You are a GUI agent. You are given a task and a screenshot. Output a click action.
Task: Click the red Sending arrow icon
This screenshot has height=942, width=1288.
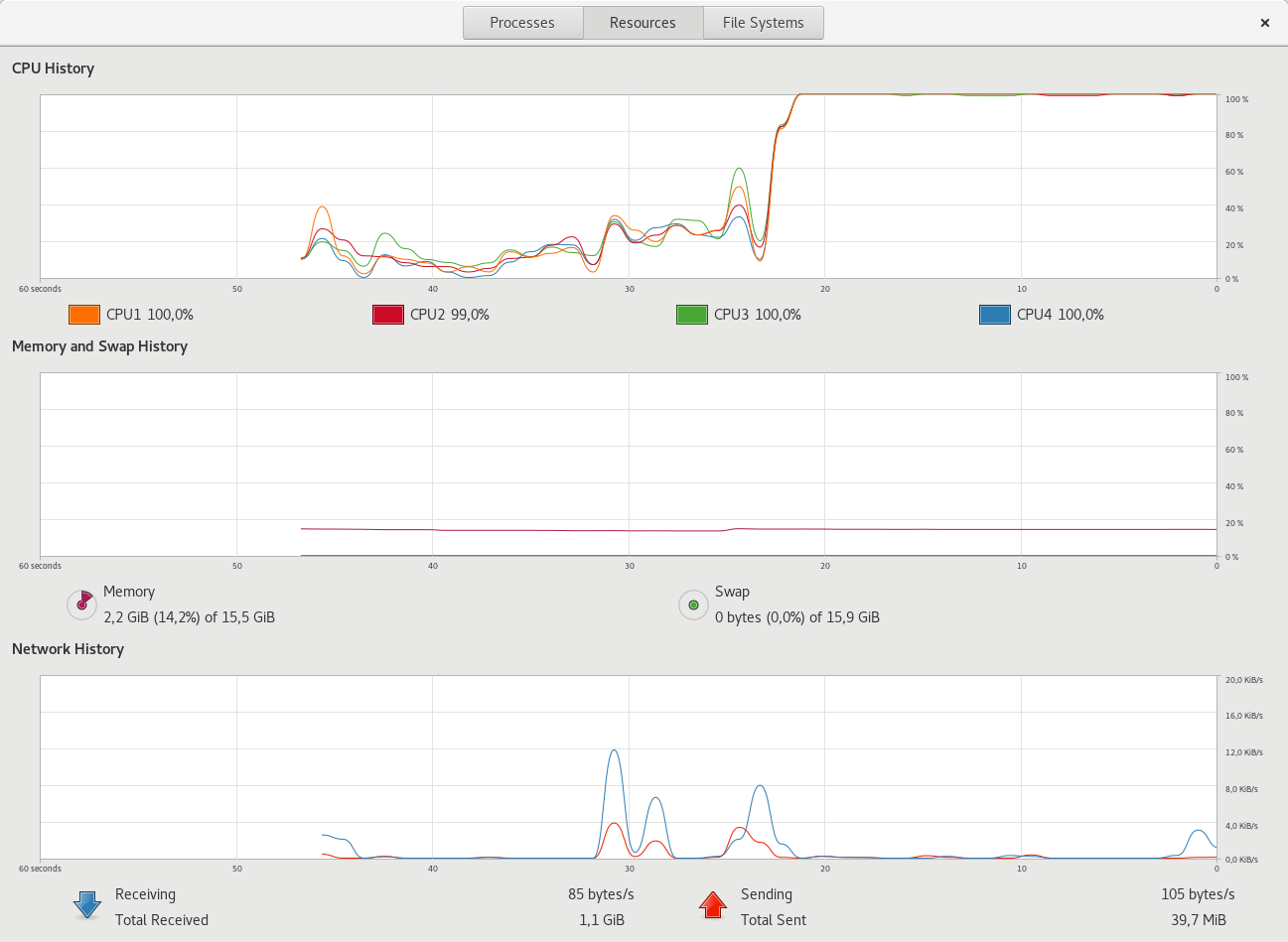(713, 905)
